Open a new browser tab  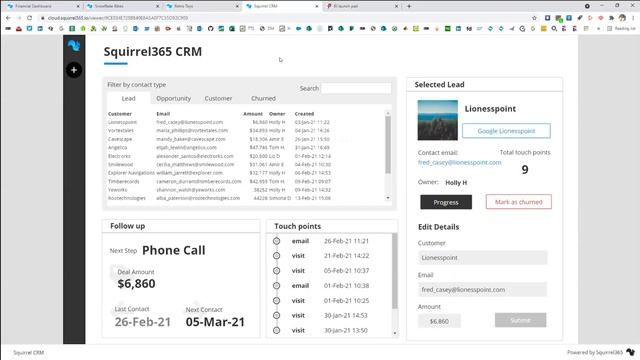tap(409, 6)
